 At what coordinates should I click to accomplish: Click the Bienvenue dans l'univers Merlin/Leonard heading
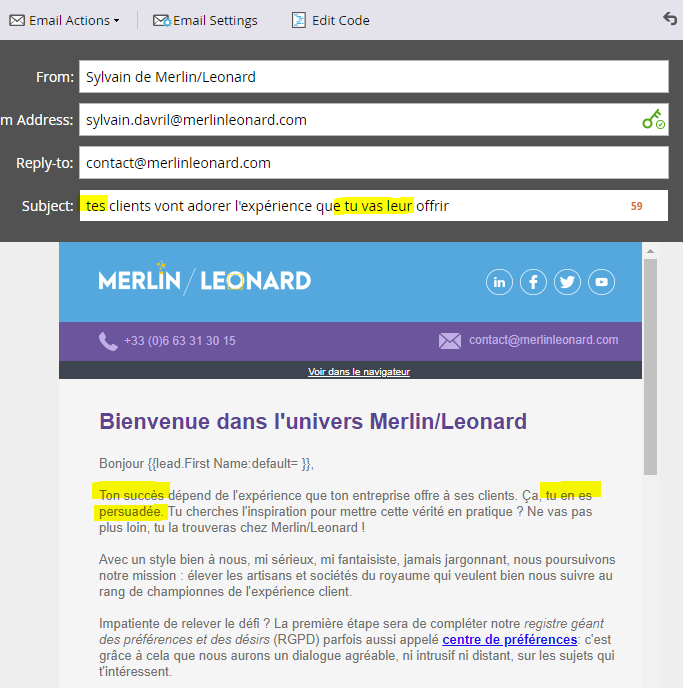coord(313,422)
